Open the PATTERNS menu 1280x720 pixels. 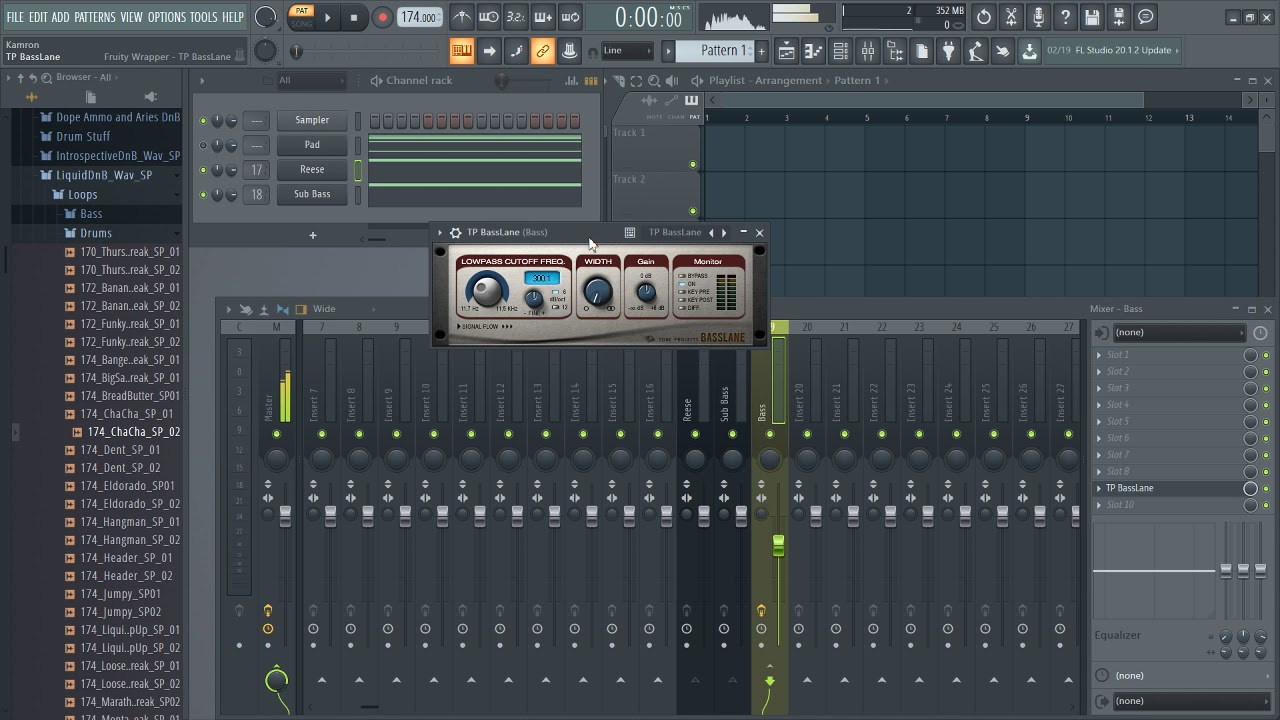click(x=95, y=17)
